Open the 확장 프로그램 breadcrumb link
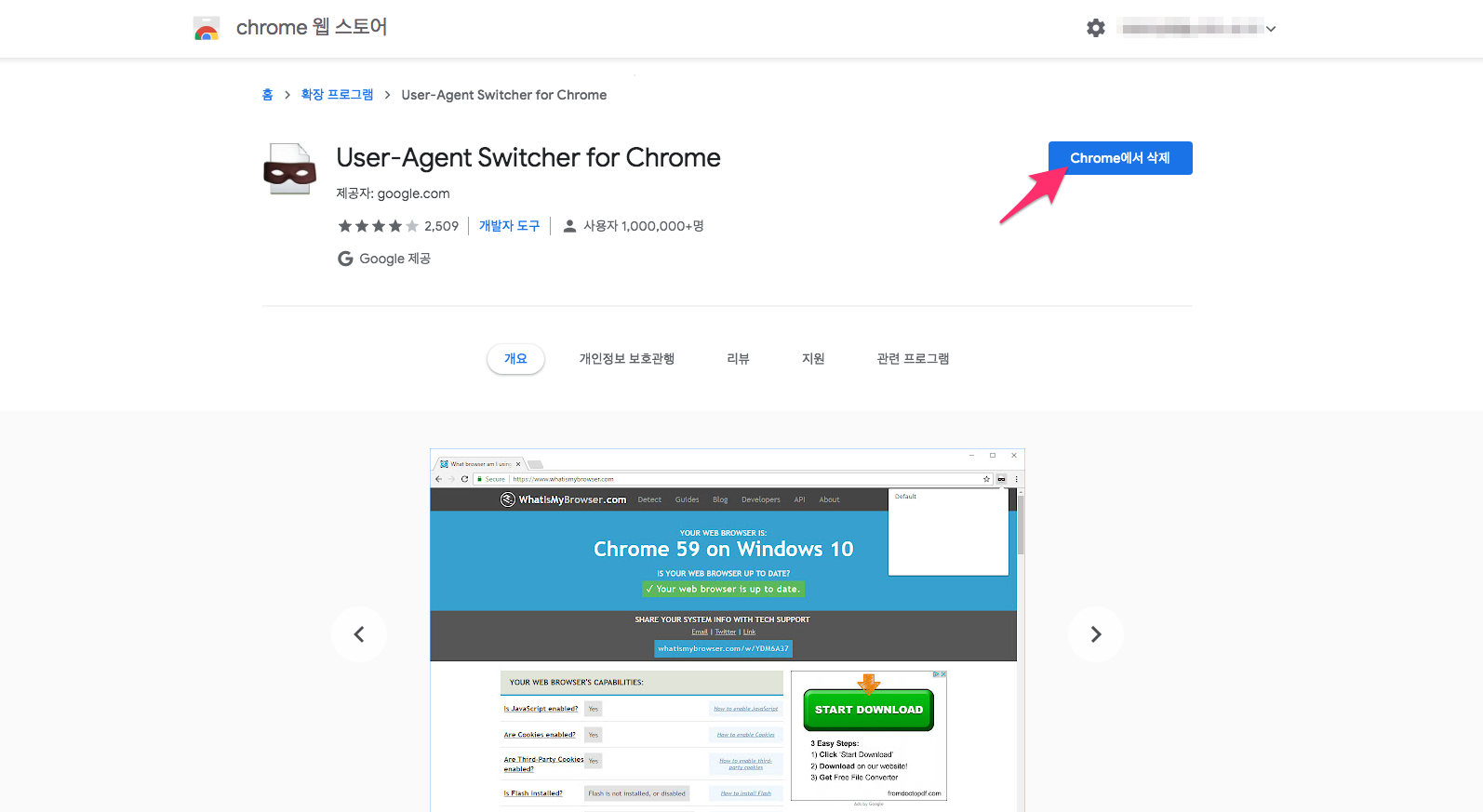 (x=337, y=95)
